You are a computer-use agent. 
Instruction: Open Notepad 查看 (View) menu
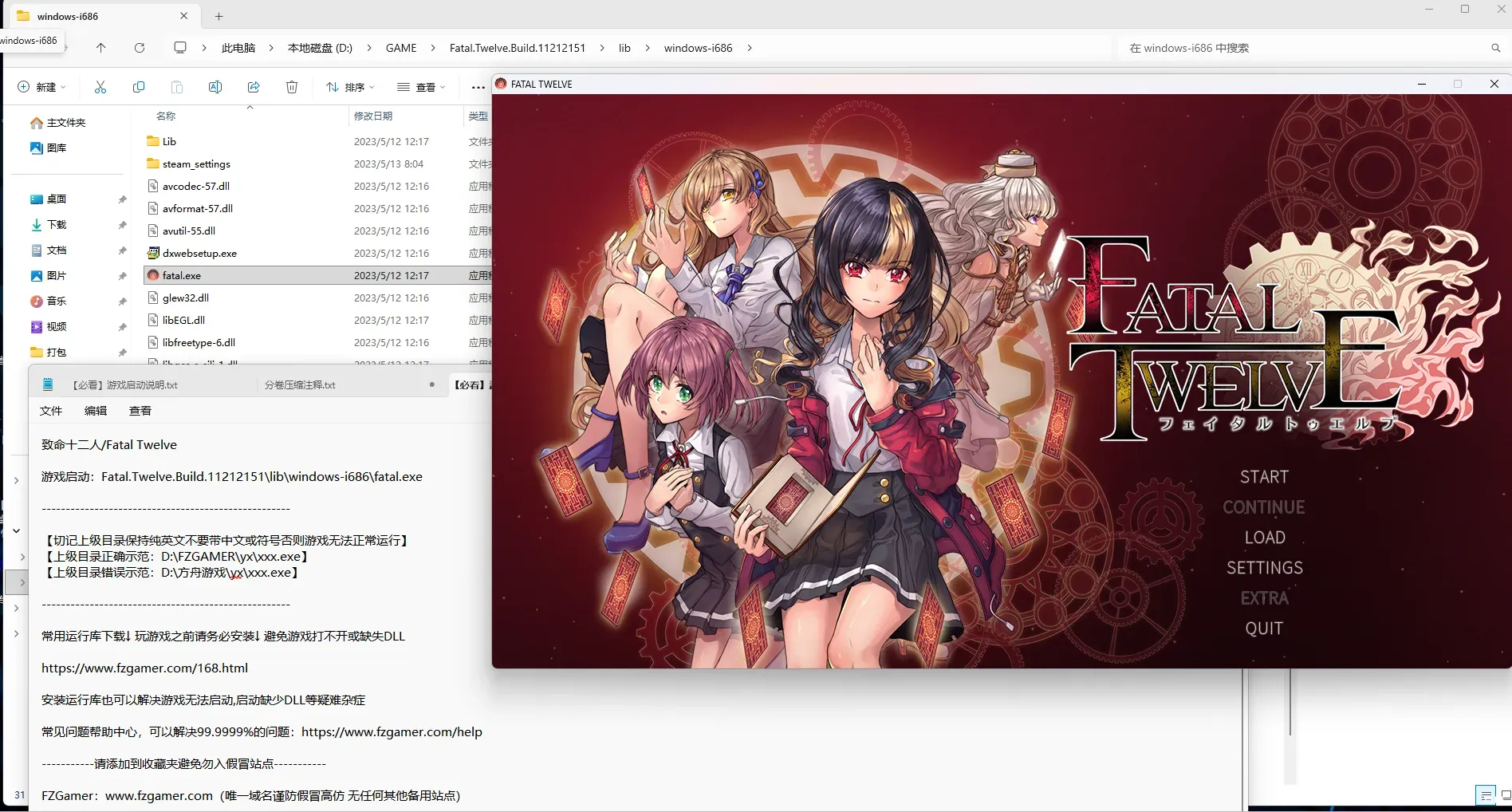click(140, 411)
